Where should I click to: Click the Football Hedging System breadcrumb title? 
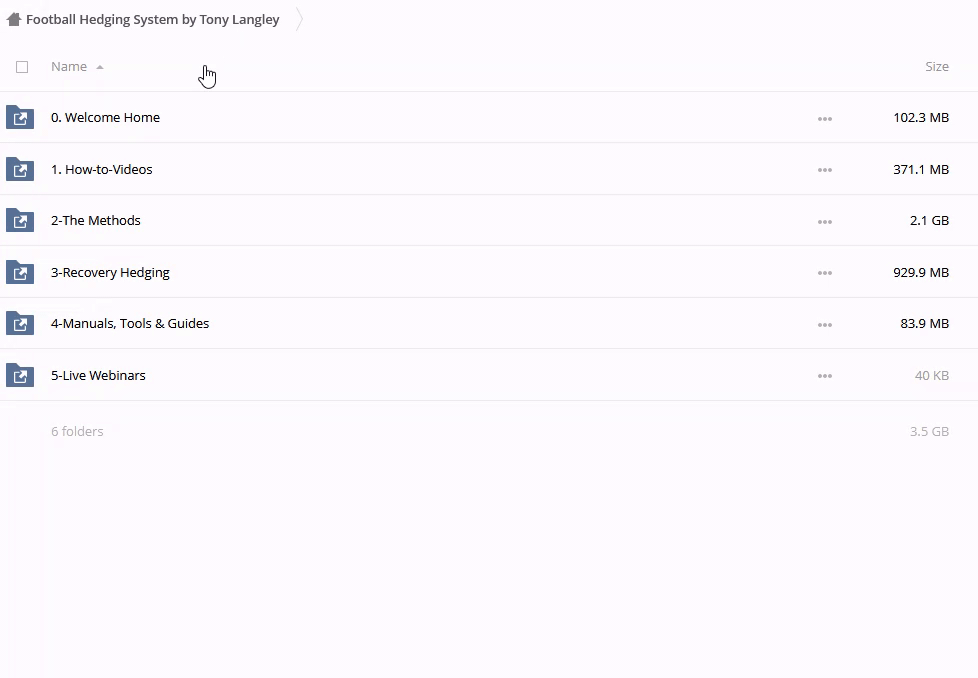[153, 19]
